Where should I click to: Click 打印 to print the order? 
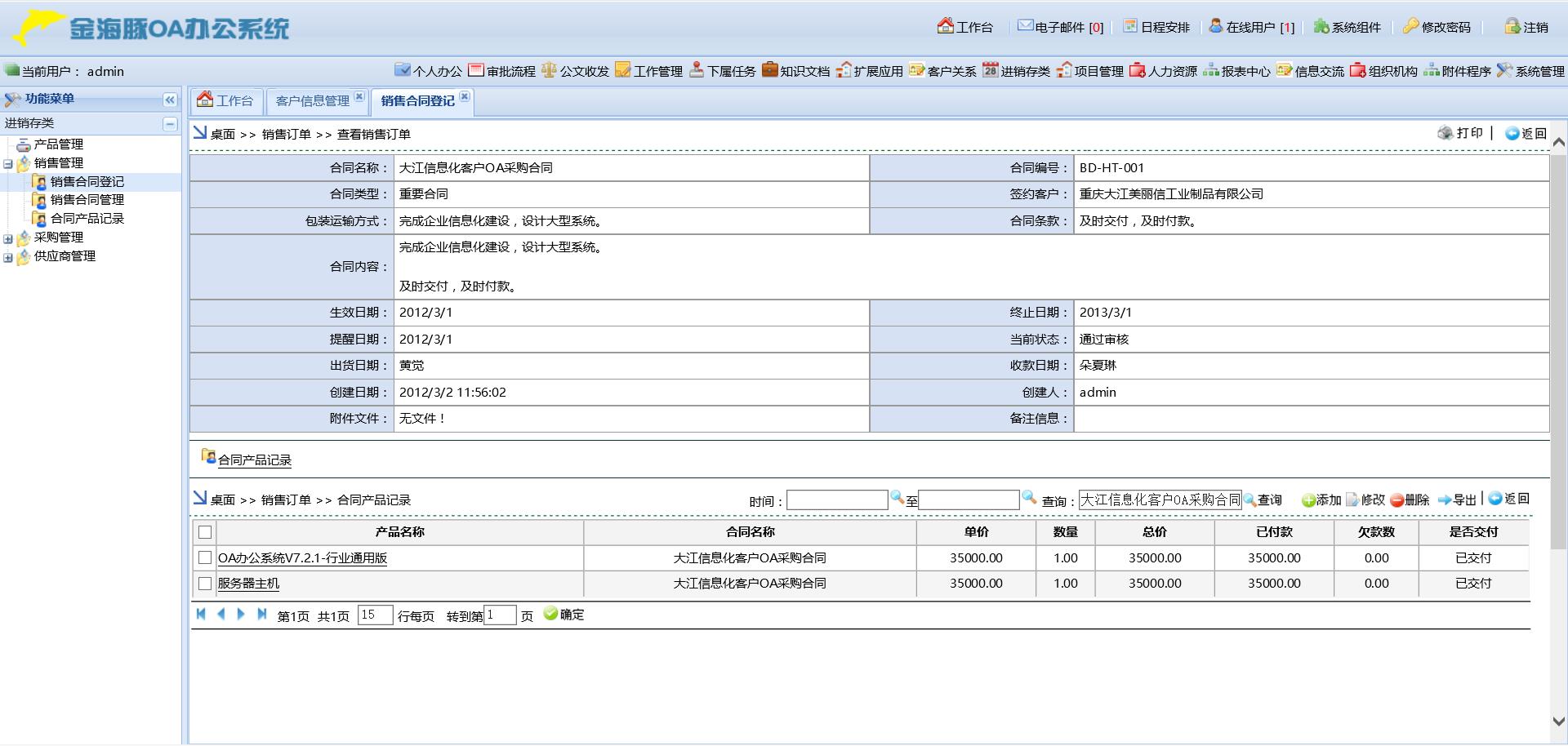[1460, 133]
